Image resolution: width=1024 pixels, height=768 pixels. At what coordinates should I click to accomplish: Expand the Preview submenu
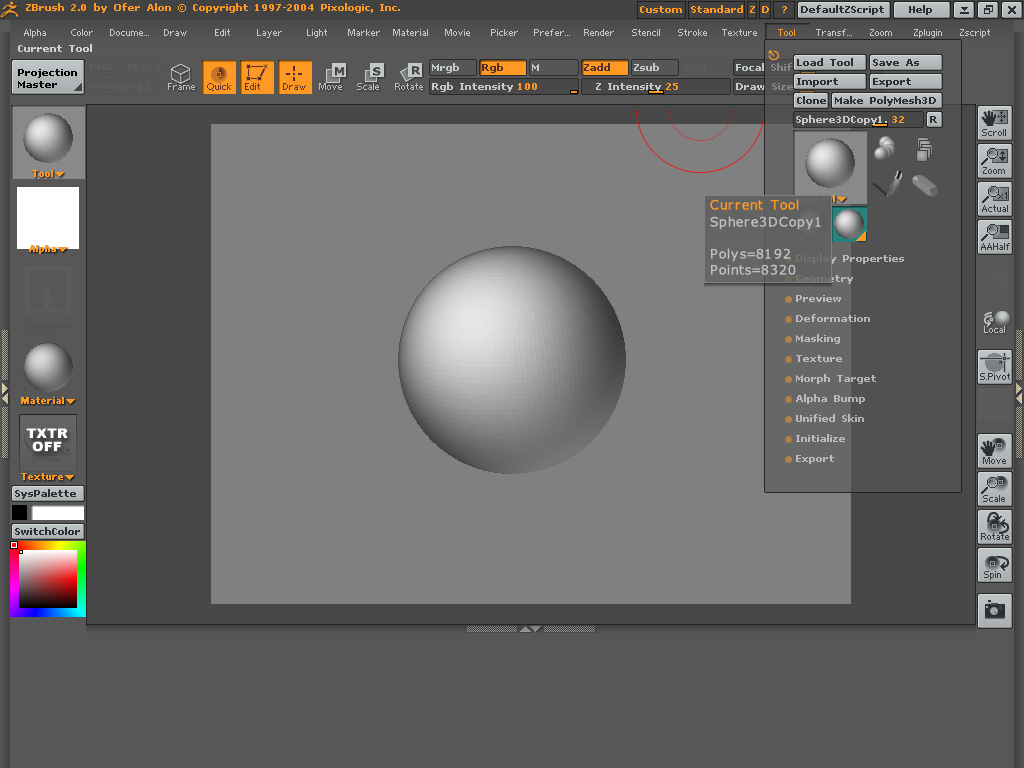click(818, 298)
